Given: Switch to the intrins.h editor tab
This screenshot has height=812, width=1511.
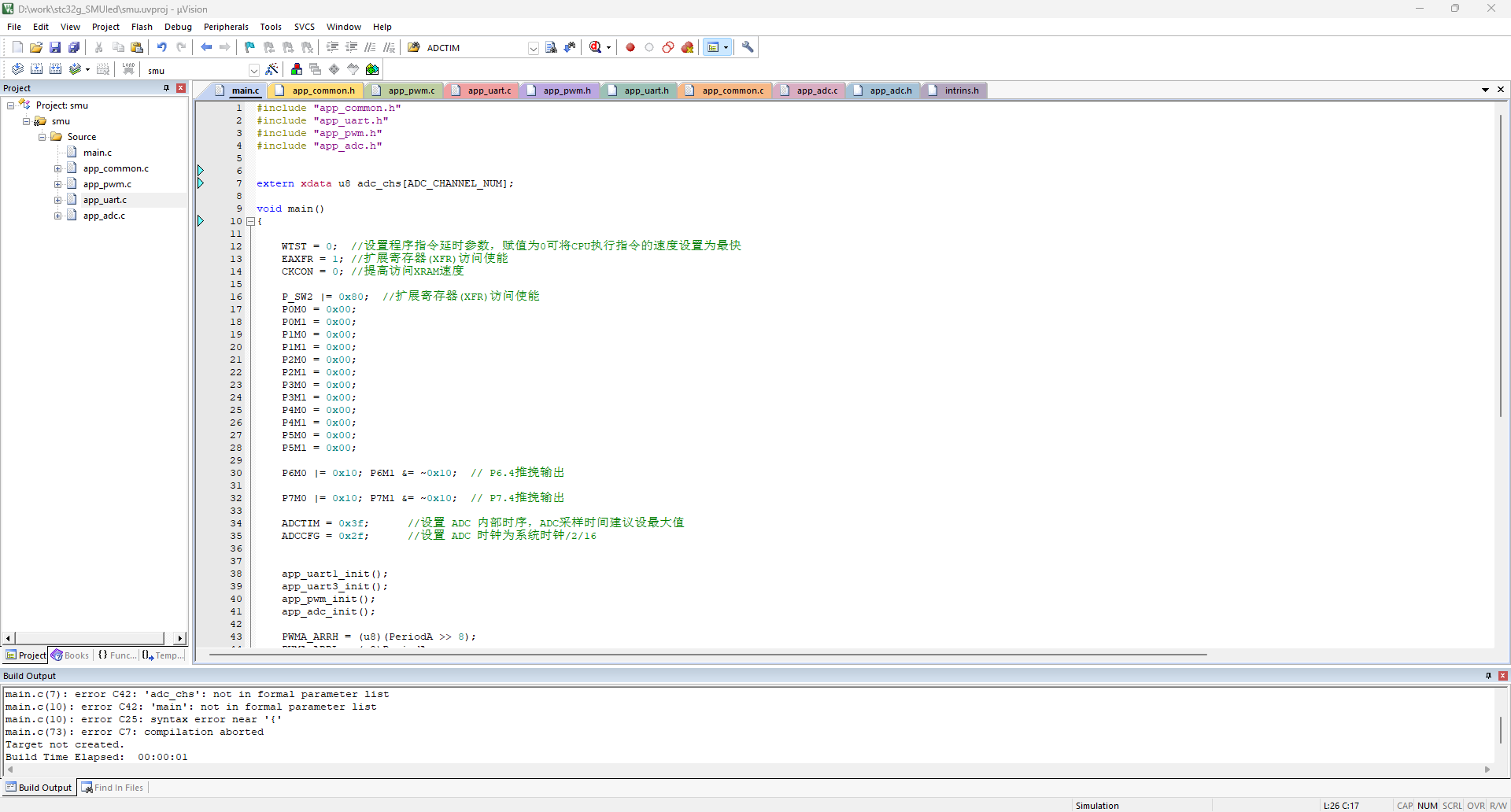Looking at the screenshot, I should 955,90.
